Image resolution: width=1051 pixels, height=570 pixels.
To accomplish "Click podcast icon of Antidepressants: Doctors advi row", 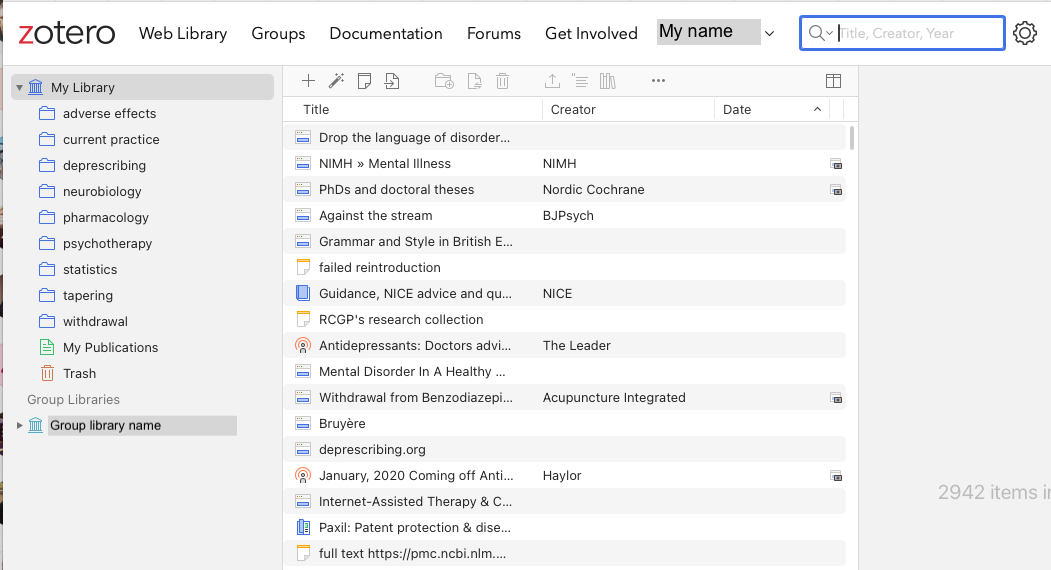I will pos(303,345).
